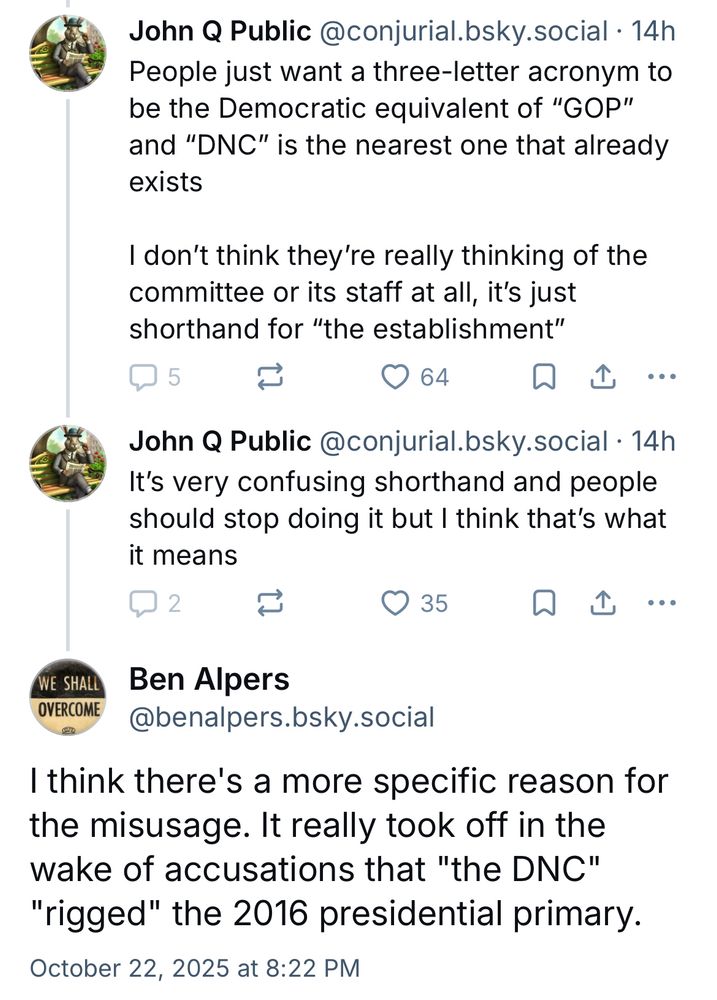The height and width of the screenshot is (1000, 717).
Task: Open the first post's @conjurial.bsky.social handle
Action: click(462, 32)
